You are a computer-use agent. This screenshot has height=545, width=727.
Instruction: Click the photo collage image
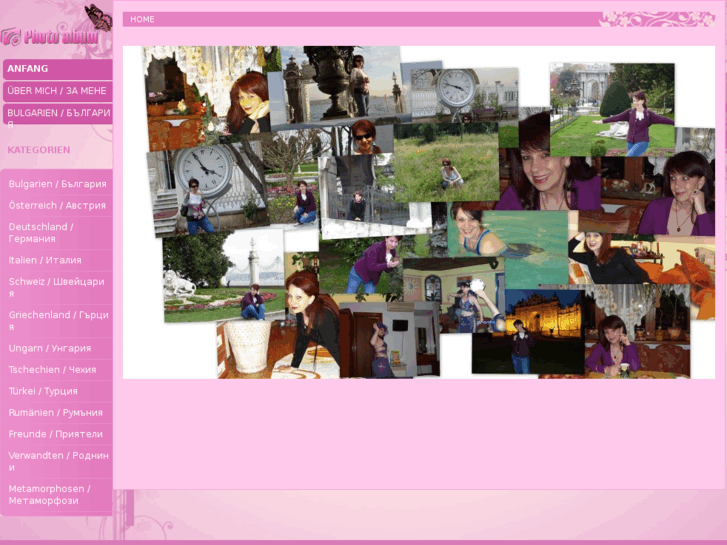[419, 212]
